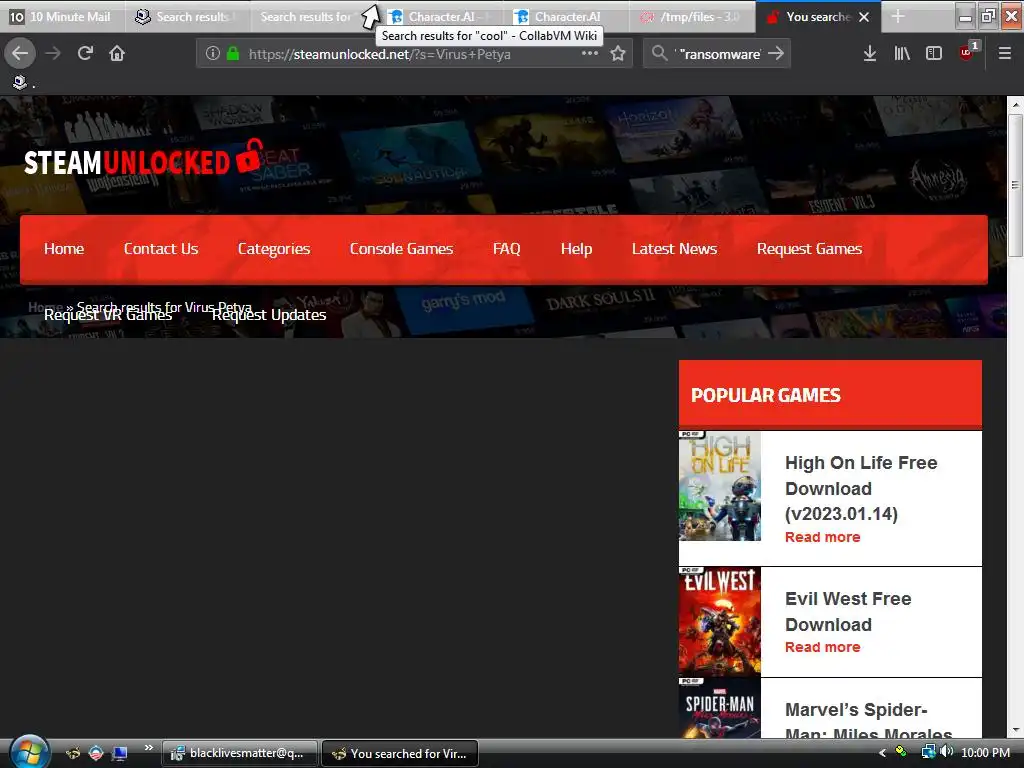The width and height of the screenshot is (1024, 768).
Task: Go to Console Games
Action: click(x=401, y=249)
